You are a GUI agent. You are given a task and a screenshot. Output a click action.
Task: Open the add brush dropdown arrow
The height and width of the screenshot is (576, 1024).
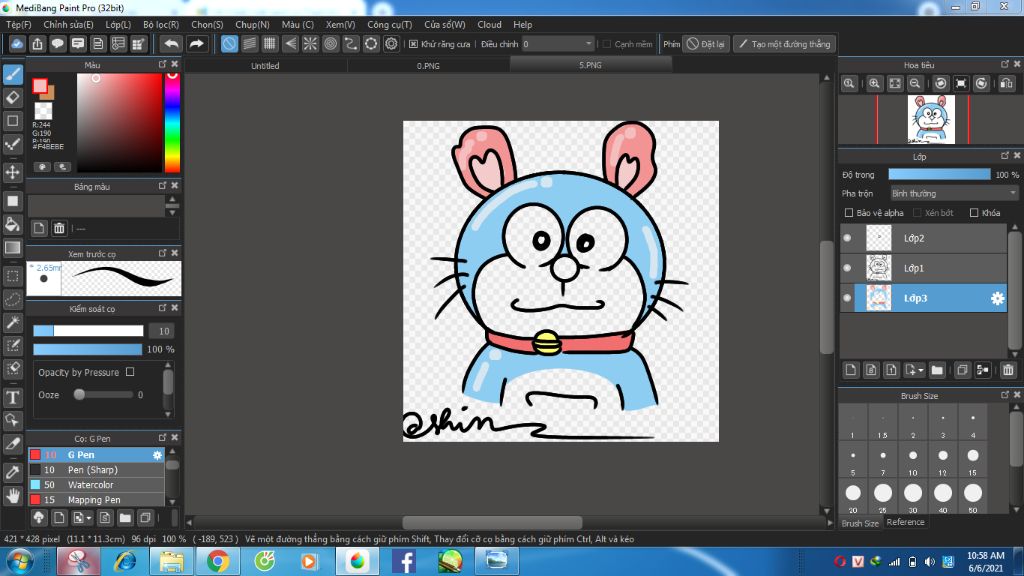89,519
